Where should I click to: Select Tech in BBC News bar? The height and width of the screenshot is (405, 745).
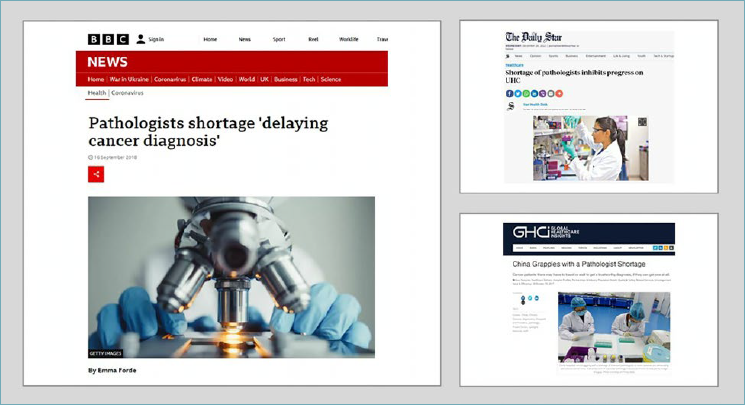tap(309, 79)
